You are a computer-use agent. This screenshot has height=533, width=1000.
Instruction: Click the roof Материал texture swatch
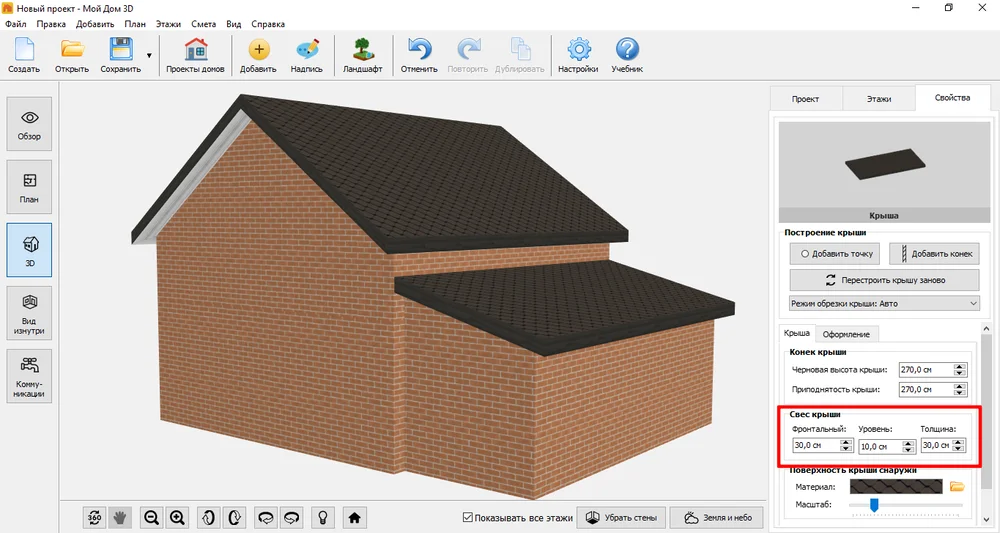tap(896, 486)
